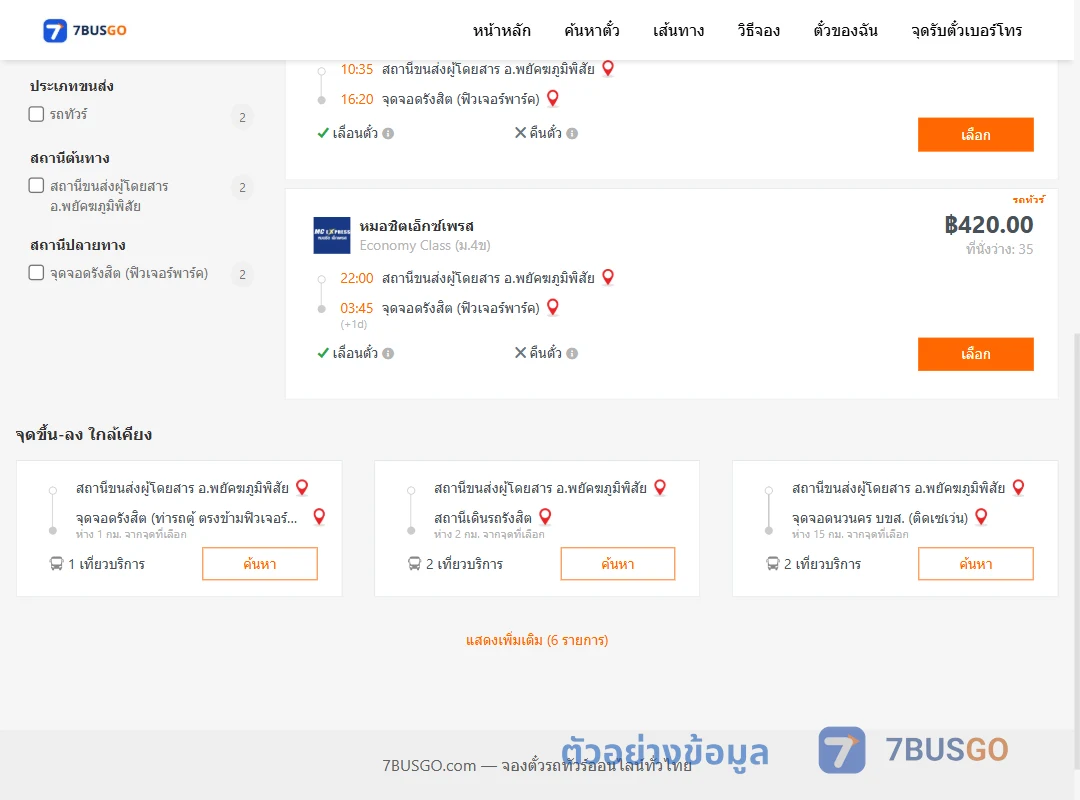Click สถานีปลายทาง filter heading

click(x=78, y=245)
